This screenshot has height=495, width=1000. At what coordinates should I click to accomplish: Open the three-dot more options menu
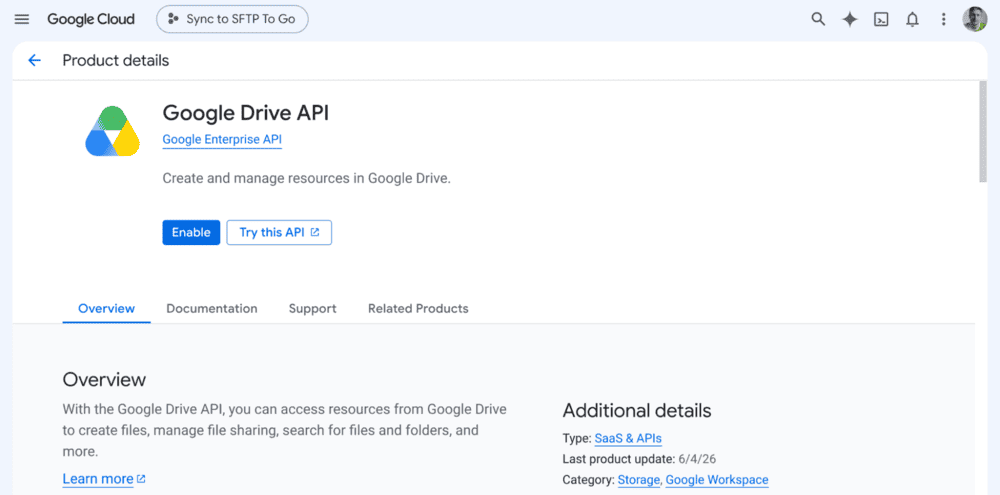click(x=944, y=19)
